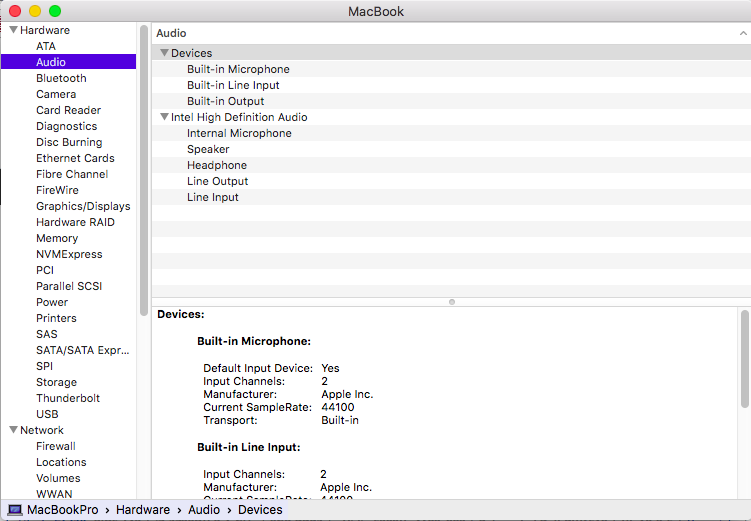Select the Headphone entry
The height and width of the screenshot is (521, 751).
tap(217, 165)
